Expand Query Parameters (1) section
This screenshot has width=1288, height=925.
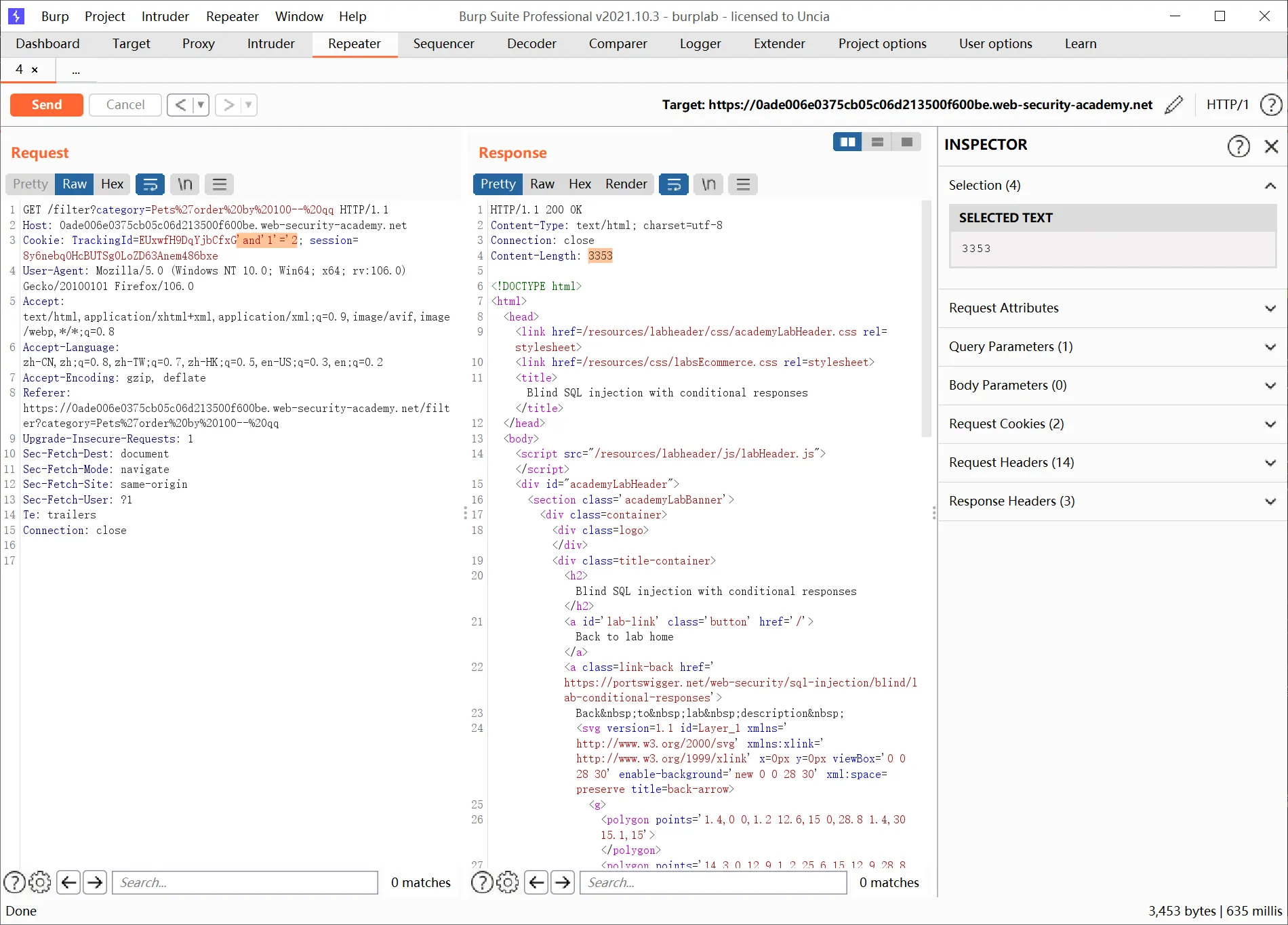[1113, 347]
